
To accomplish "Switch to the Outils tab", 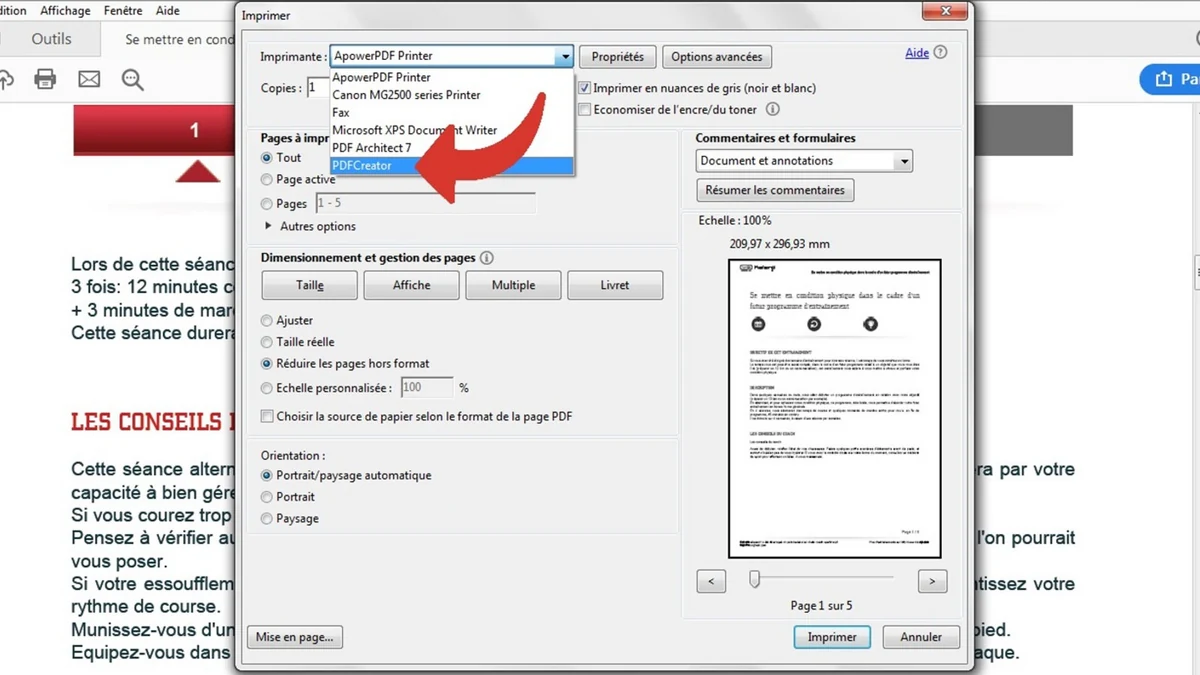I will [x=51, y=39].
